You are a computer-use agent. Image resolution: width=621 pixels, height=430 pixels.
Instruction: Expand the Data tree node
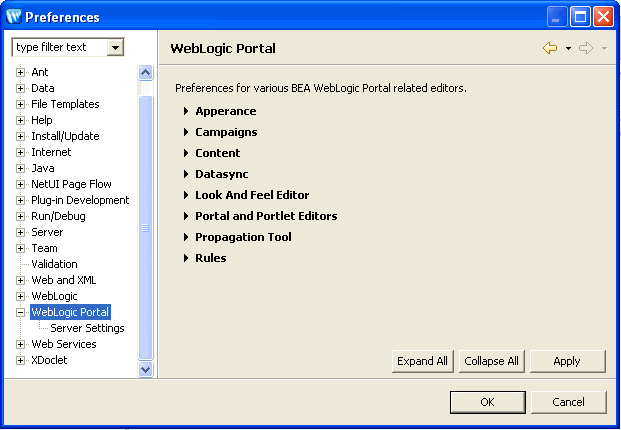coord(20,88)
